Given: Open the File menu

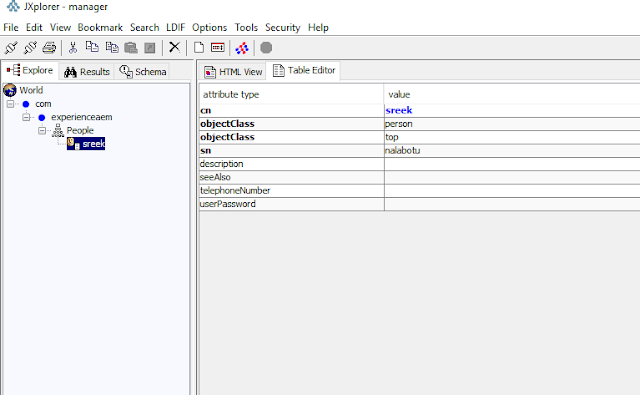Looking at the screenshot, I should [11, 27].
